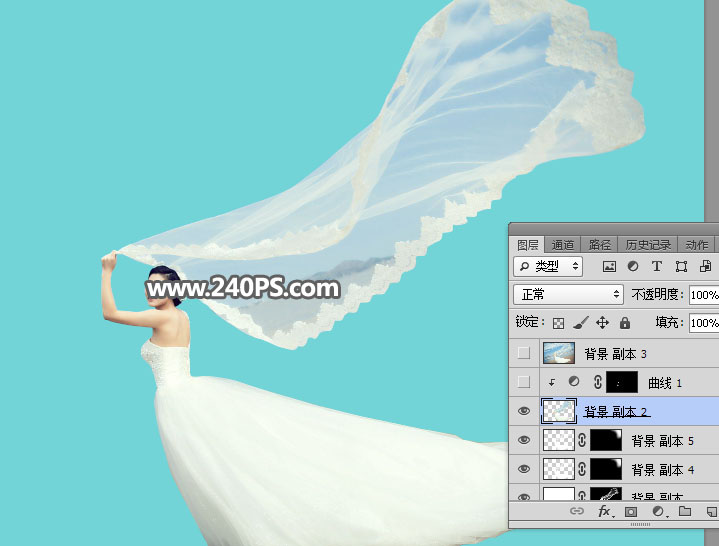Open the 类型 filter dropdown
The height and width of the screenshot is (546, 719).
tap(548, 266)
